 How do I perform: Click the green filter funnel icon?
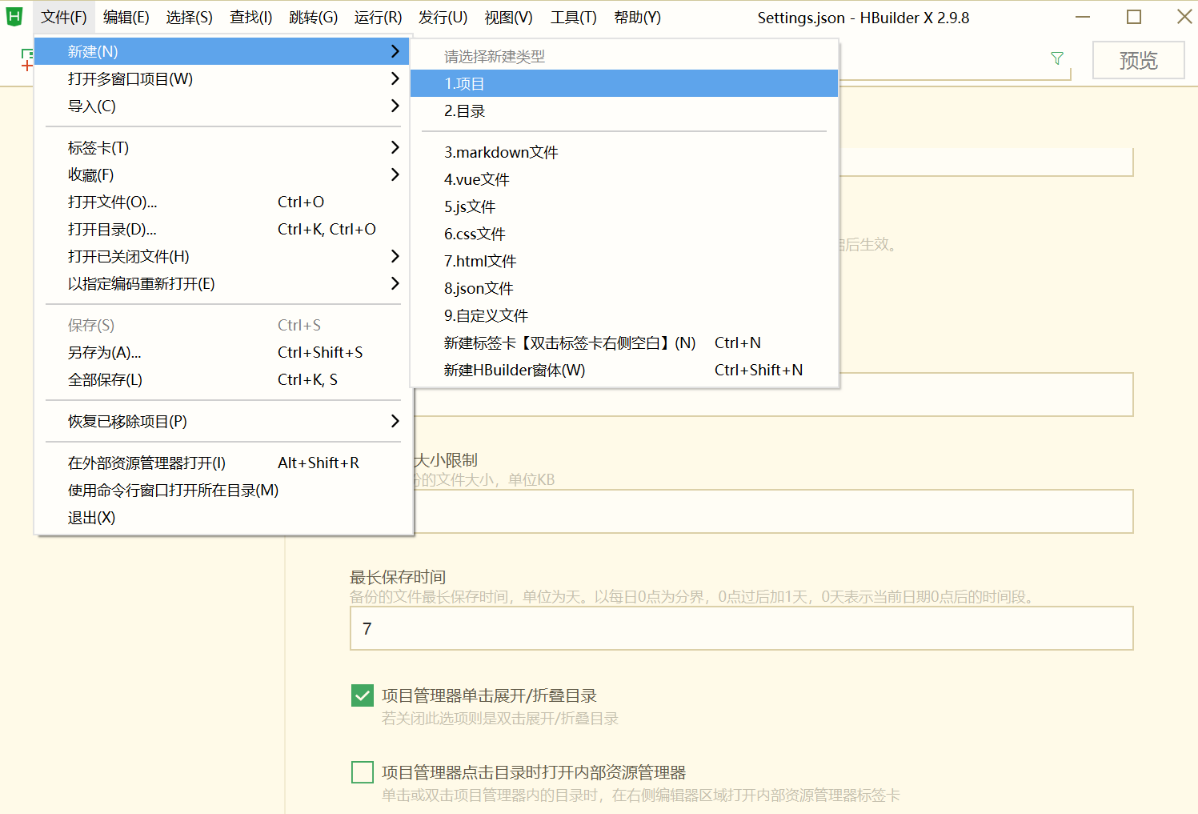tap(1057, 58)
